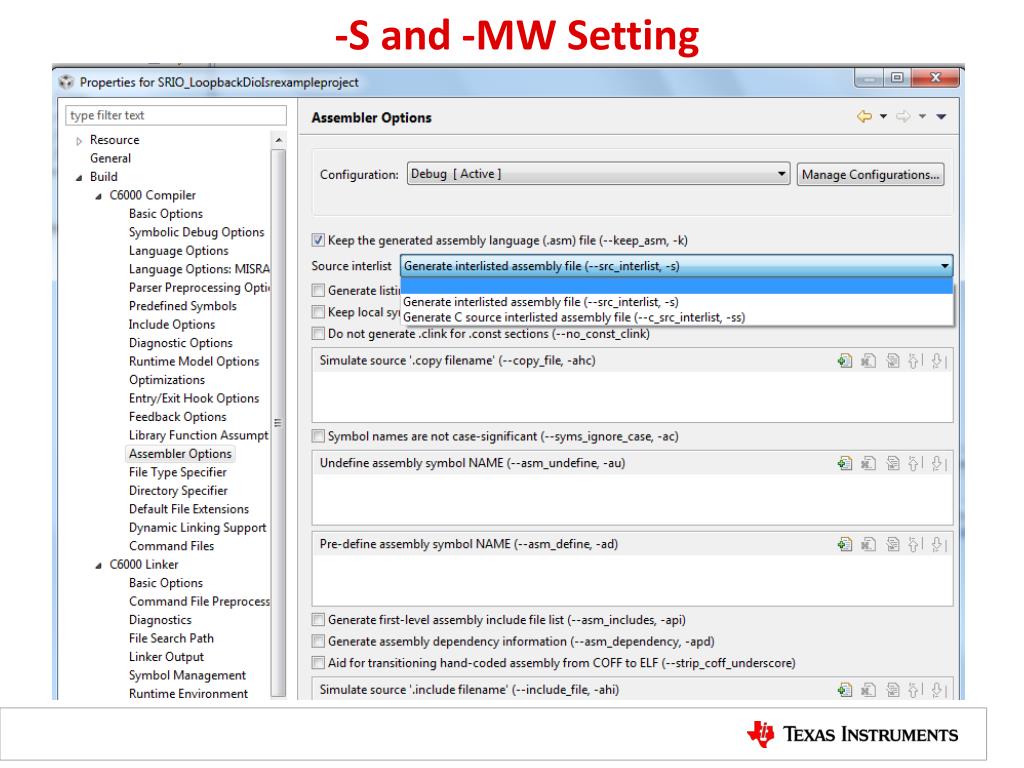Click the type filter text field

pyautogui.click(x=176, y=115)
